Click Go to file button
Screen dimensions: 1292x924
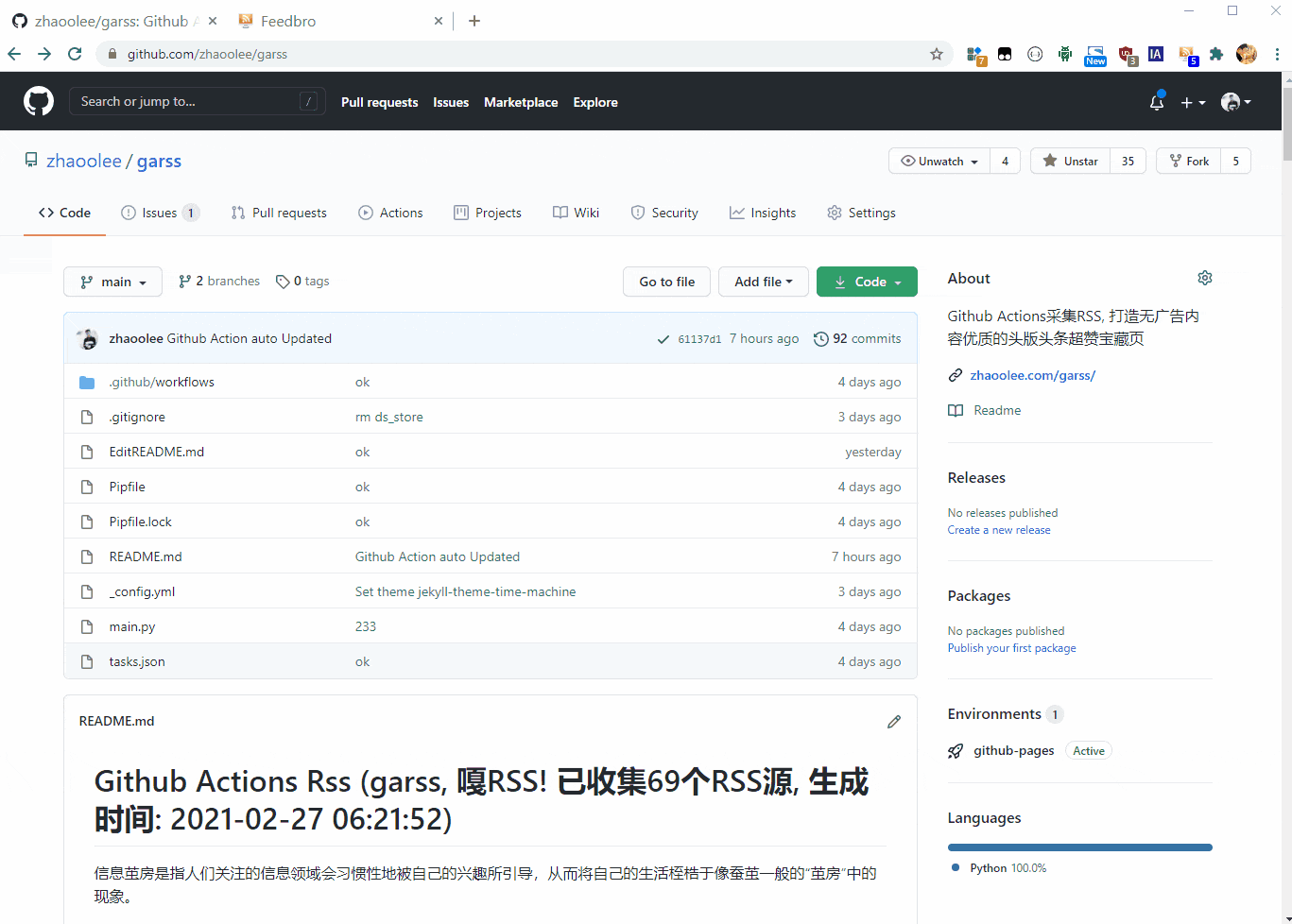(666, 282)
